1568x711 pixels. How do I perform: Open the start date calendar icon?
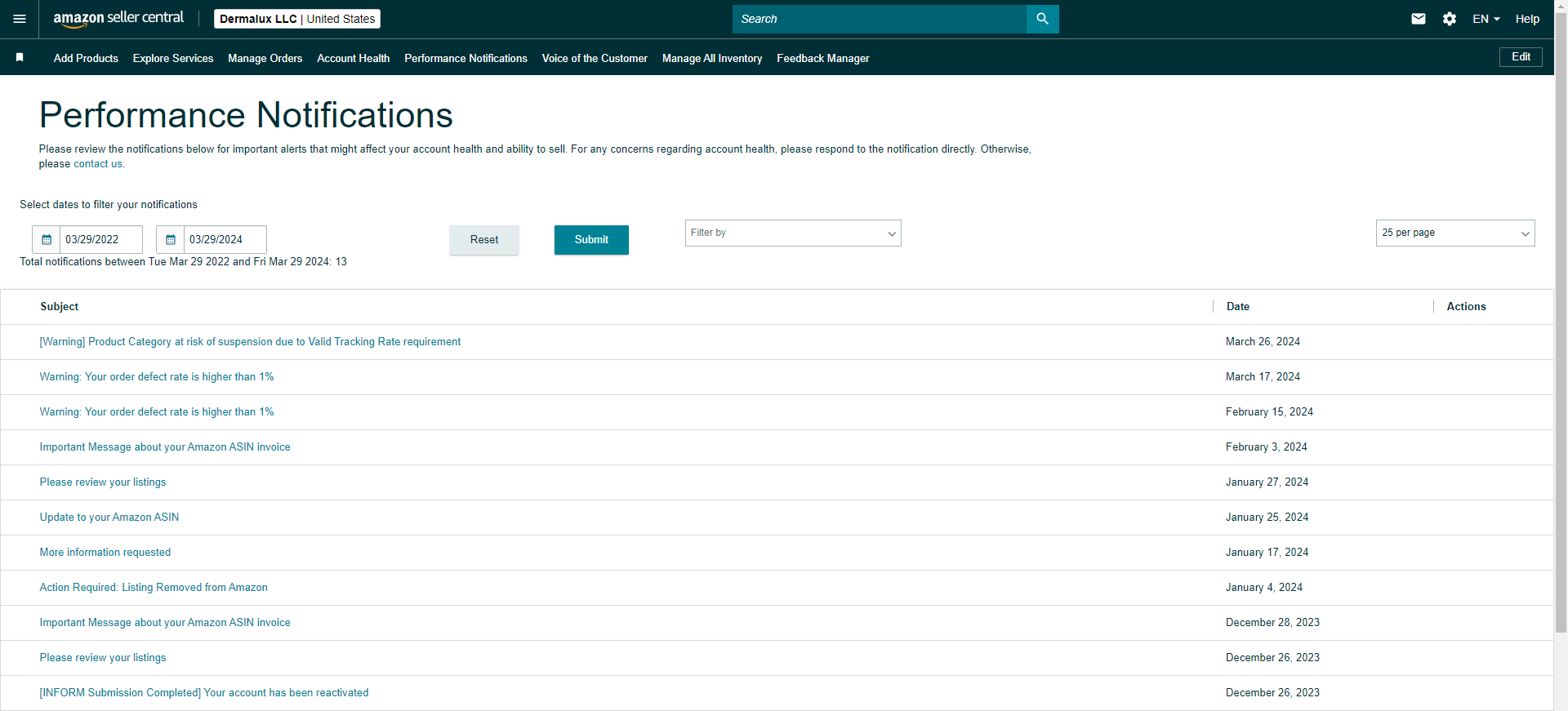tap(47, 239)
